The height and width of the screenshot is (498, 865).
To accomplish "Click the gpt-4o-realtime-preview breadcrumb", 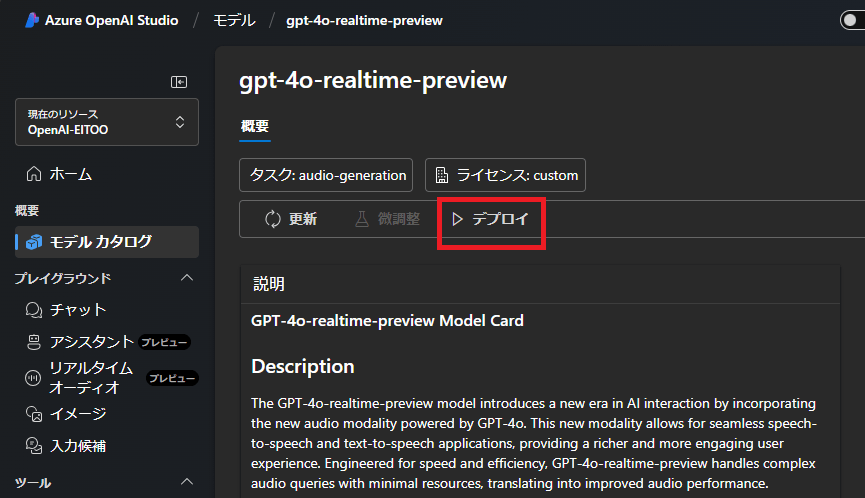I will pos(364,20).
